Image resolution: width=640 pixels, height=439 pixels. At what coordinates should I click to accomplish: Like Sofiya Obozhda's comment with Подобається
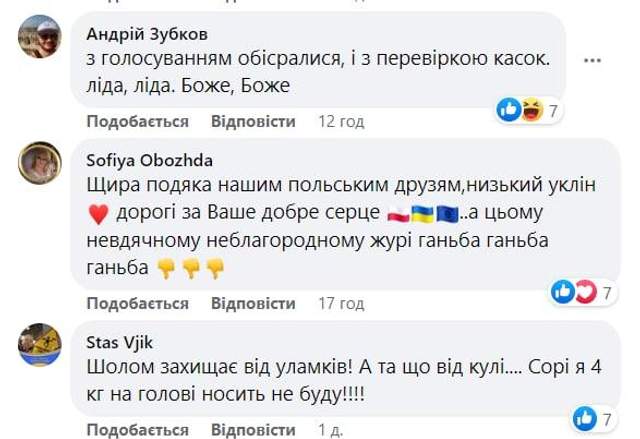click(x=138, y=303)
